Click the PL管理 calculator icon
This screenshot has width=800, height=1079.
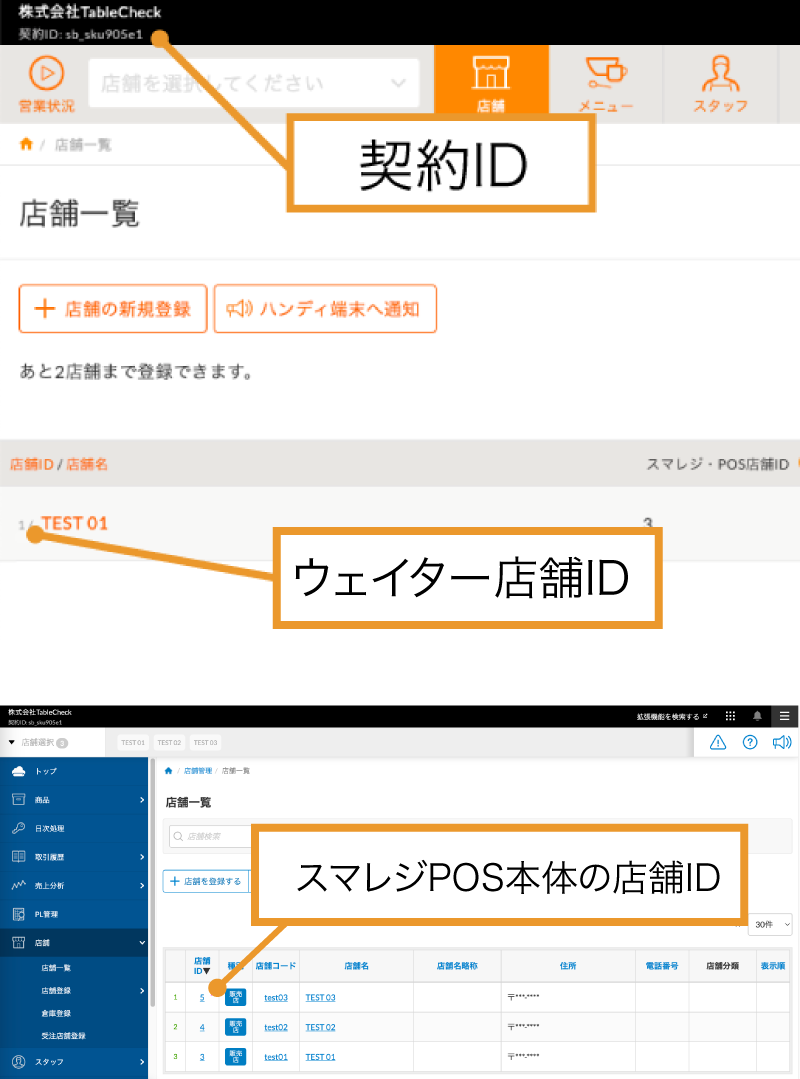pos(19,914)
